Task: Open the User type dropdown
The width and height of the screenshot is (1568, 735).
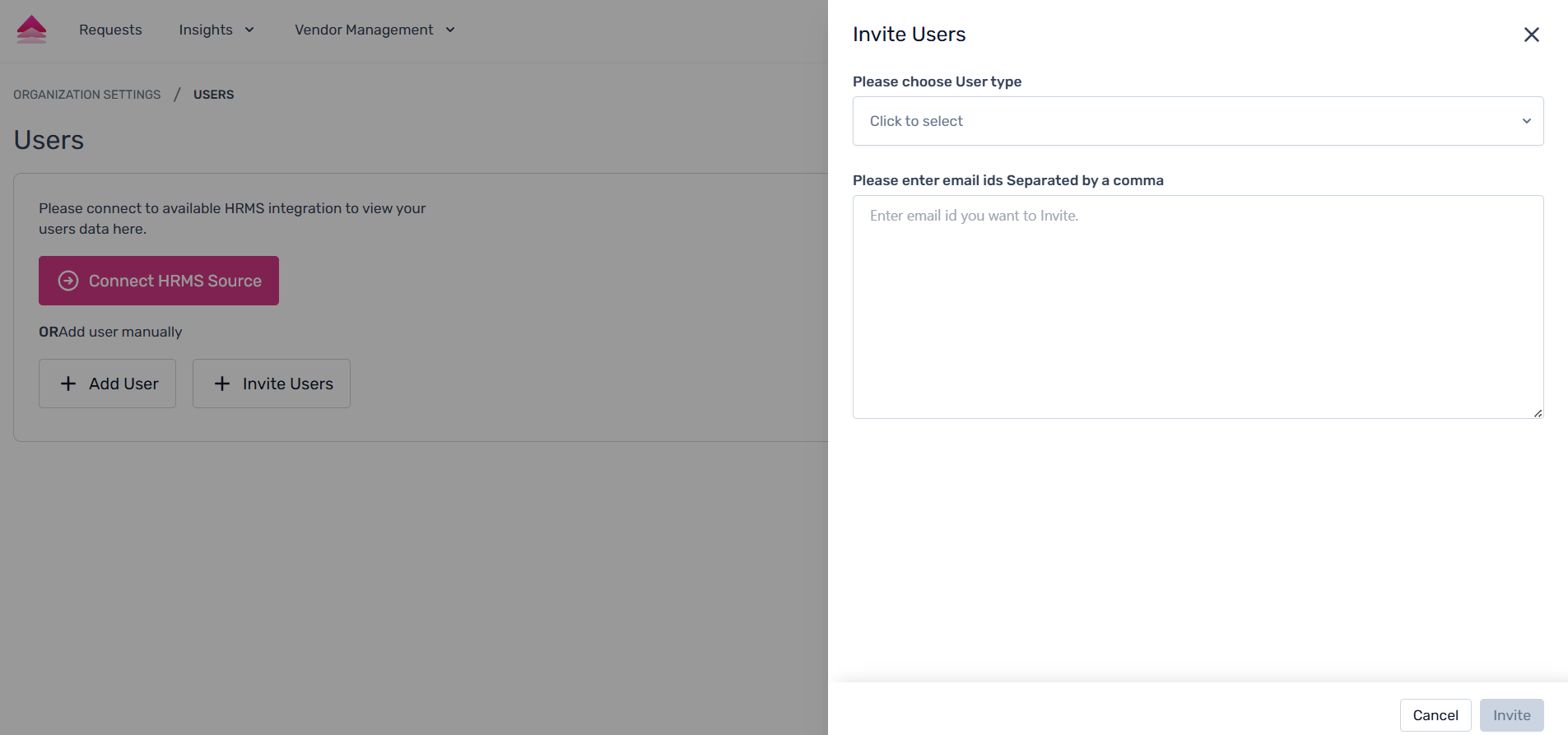Action: [x=1197, y=121]
